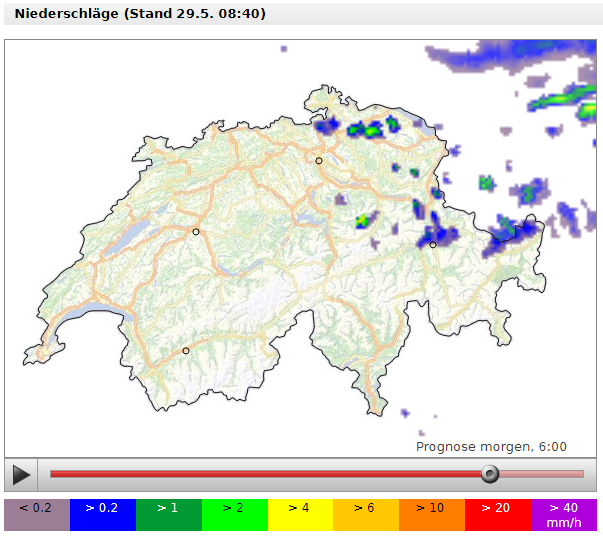Click the 'Prognose morgen, 6:00' time label
The width and height of the screenshot is (603, 537).
pos(491,447)
